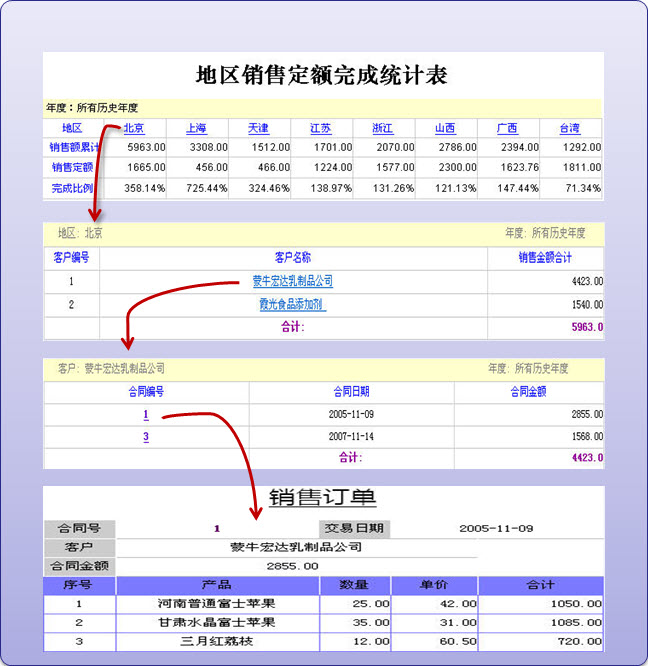Image resolution: width=648 pixels, height=666 pixels.
Task: Click the 地区销售定额完成统计表 title
Action: (322, 75)
